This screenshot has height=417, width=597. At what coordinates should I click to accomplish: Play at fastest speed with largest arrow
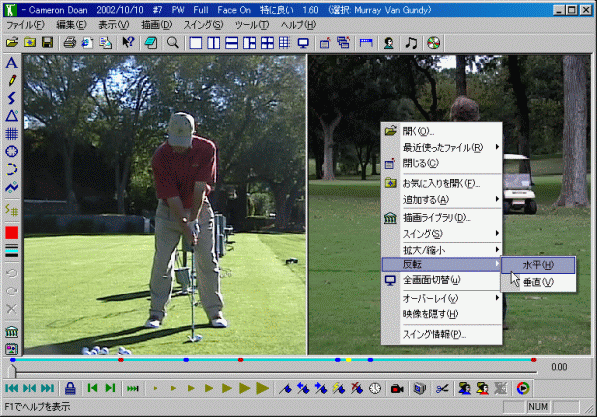(x=262, y=388)
